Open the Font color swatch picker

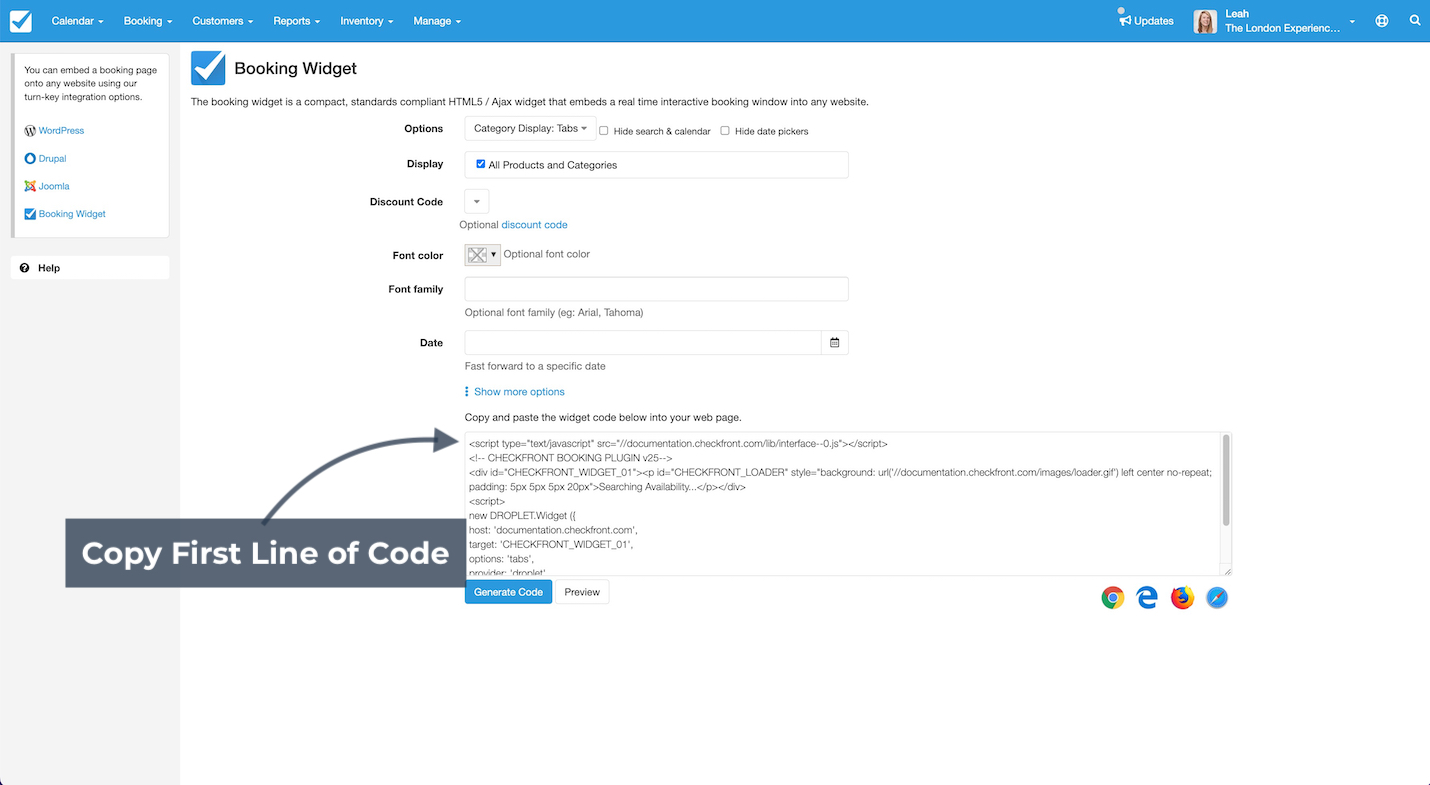click(482, 255)
